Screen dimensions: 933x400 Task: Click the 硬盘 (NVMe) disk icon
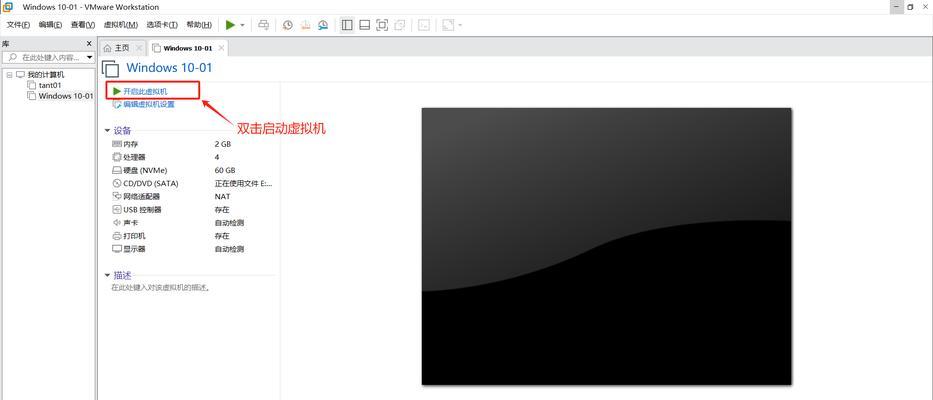(x=117, y=170)
